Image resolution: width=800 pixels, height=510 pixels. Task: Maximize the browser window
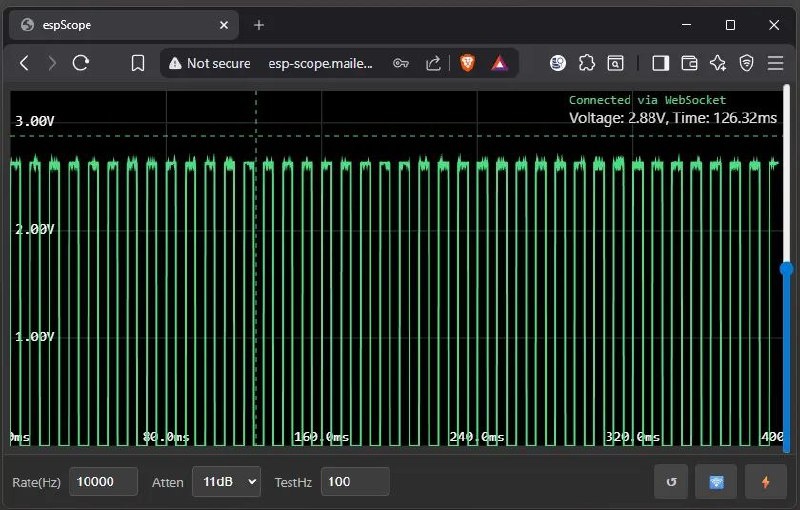731,24
